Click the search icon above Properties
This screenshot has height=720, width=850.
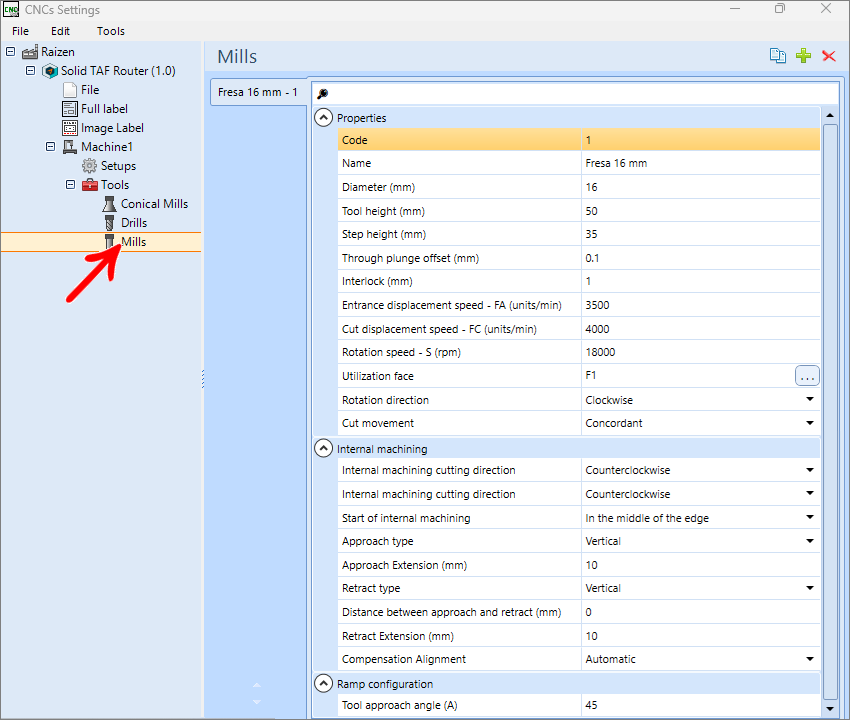click(323, 94)
